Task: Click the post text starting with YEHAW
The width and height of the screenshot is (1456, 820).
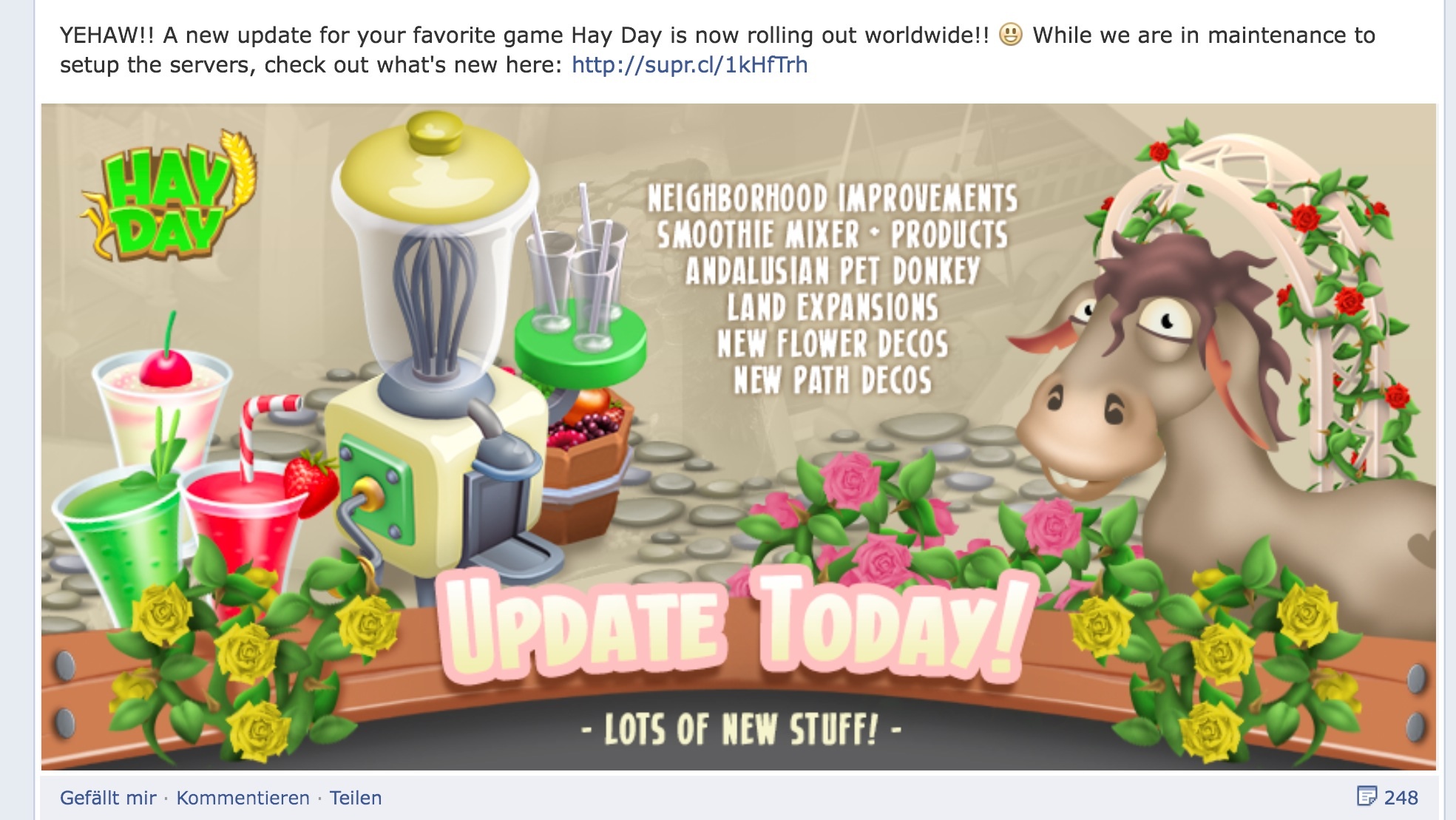Action: 717,50
